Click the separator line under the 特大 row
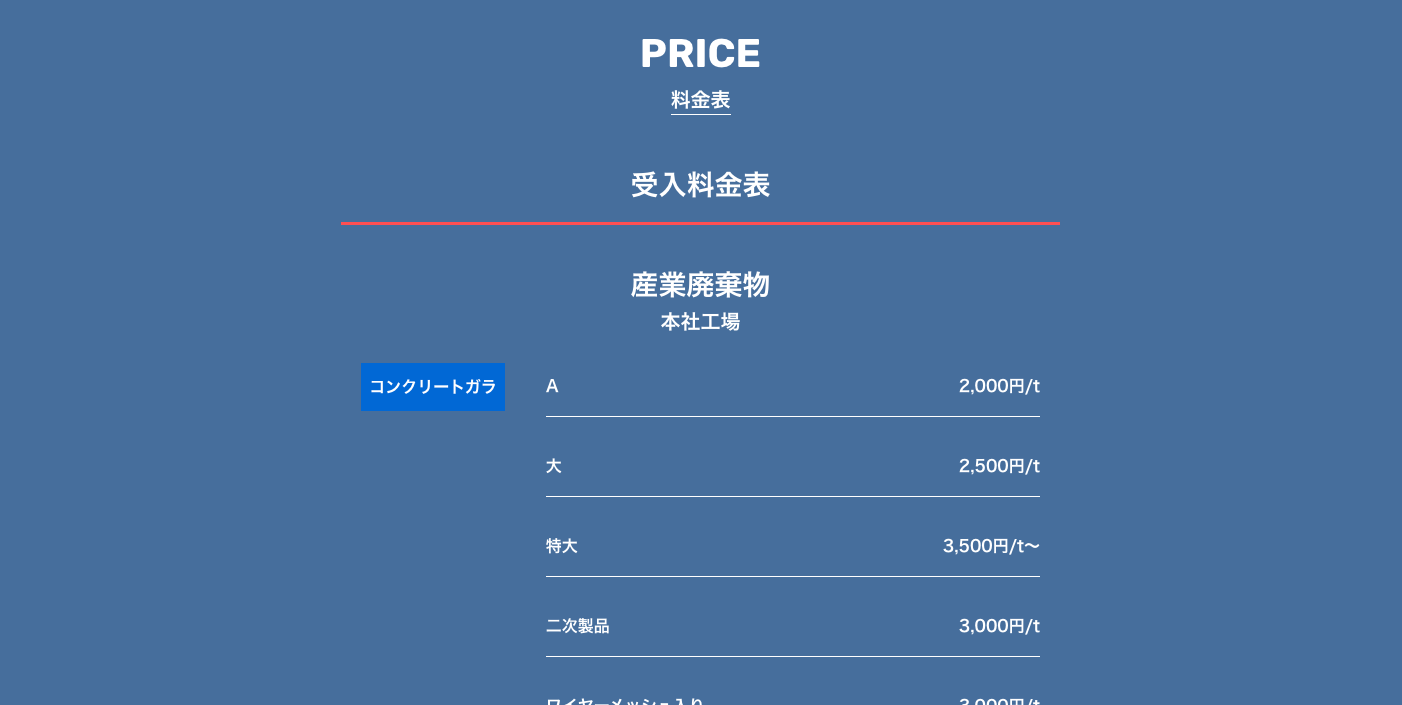The height and width of the screenshot is (705, 1402). coord(793,577)
